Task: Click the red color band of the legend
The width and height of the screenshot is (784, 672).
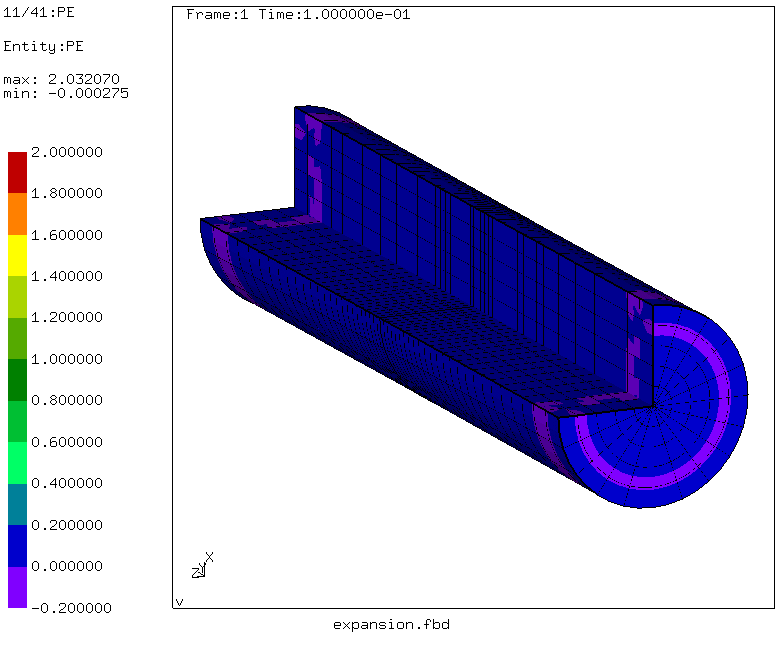Action: (18, 172)
